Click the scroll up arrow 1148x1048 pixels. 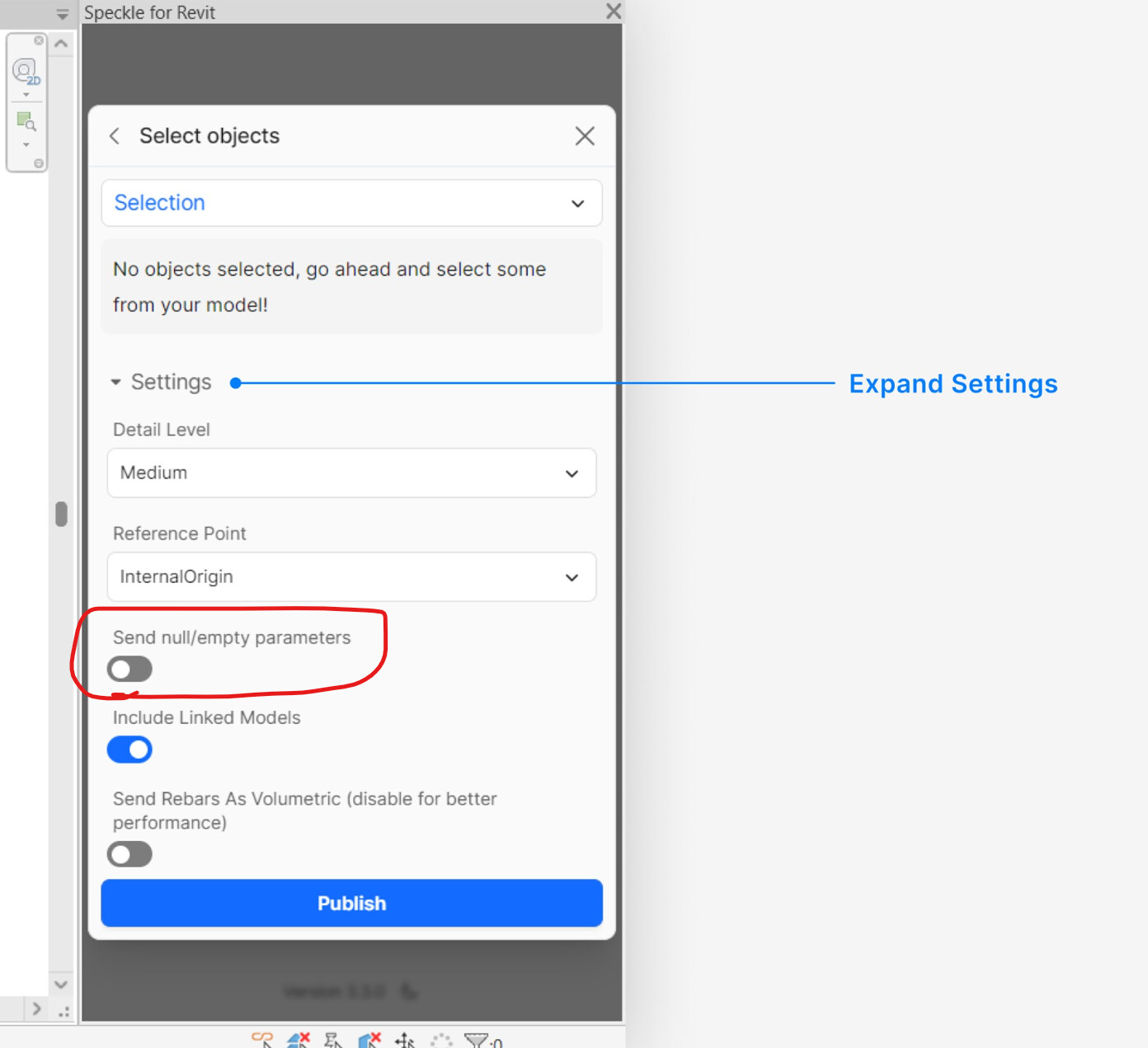[61, 44]
